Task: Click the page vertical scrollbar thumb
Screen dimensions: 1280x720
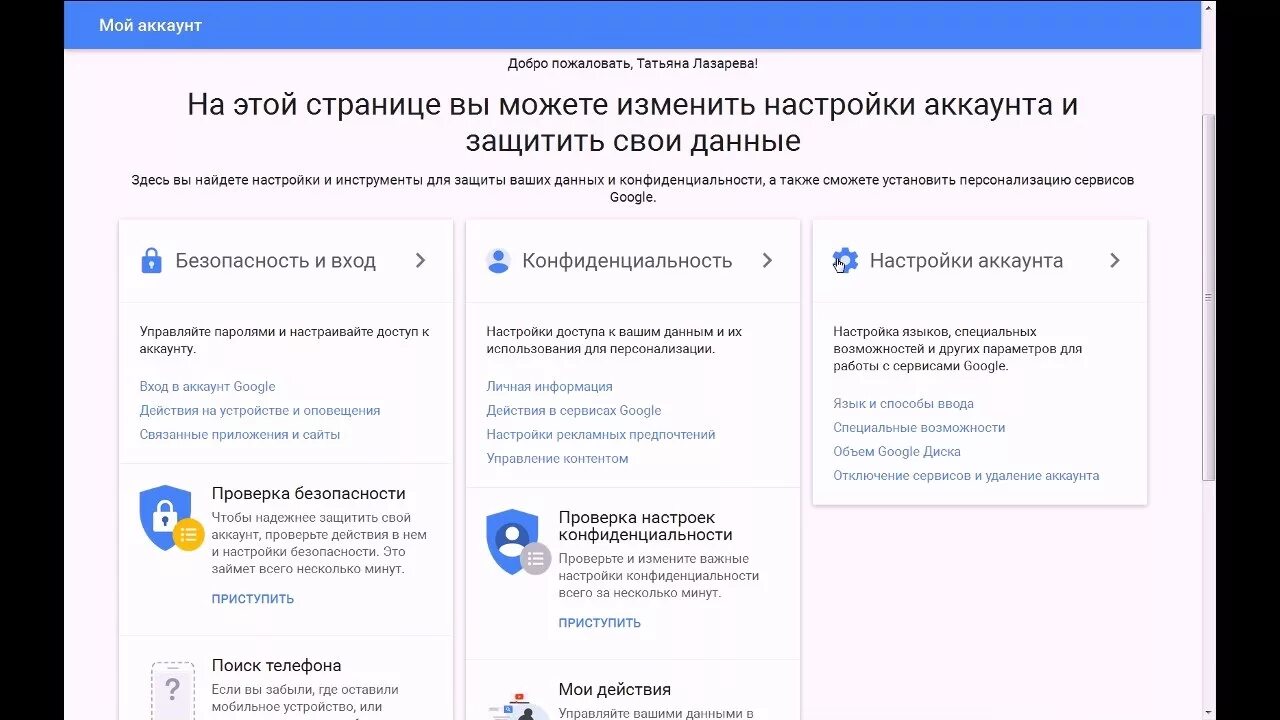Action: 1208,297
